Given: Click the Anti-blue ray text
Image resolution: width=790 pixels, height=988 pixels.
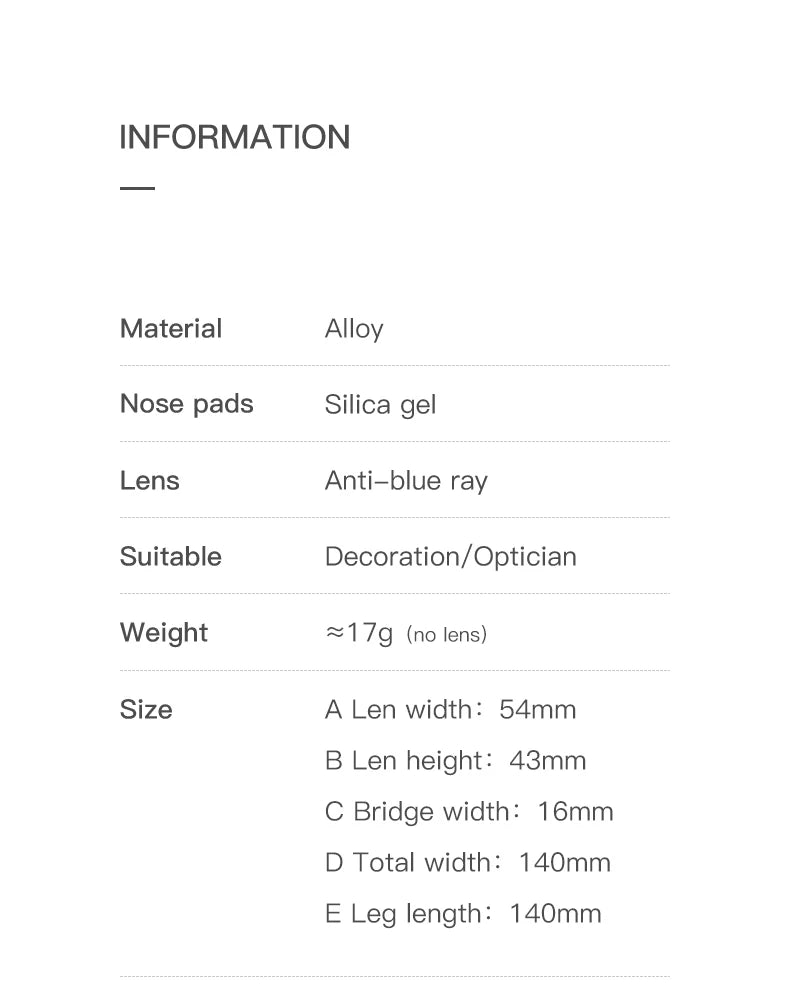Looking at the screenshot, I should coord(406,481).
